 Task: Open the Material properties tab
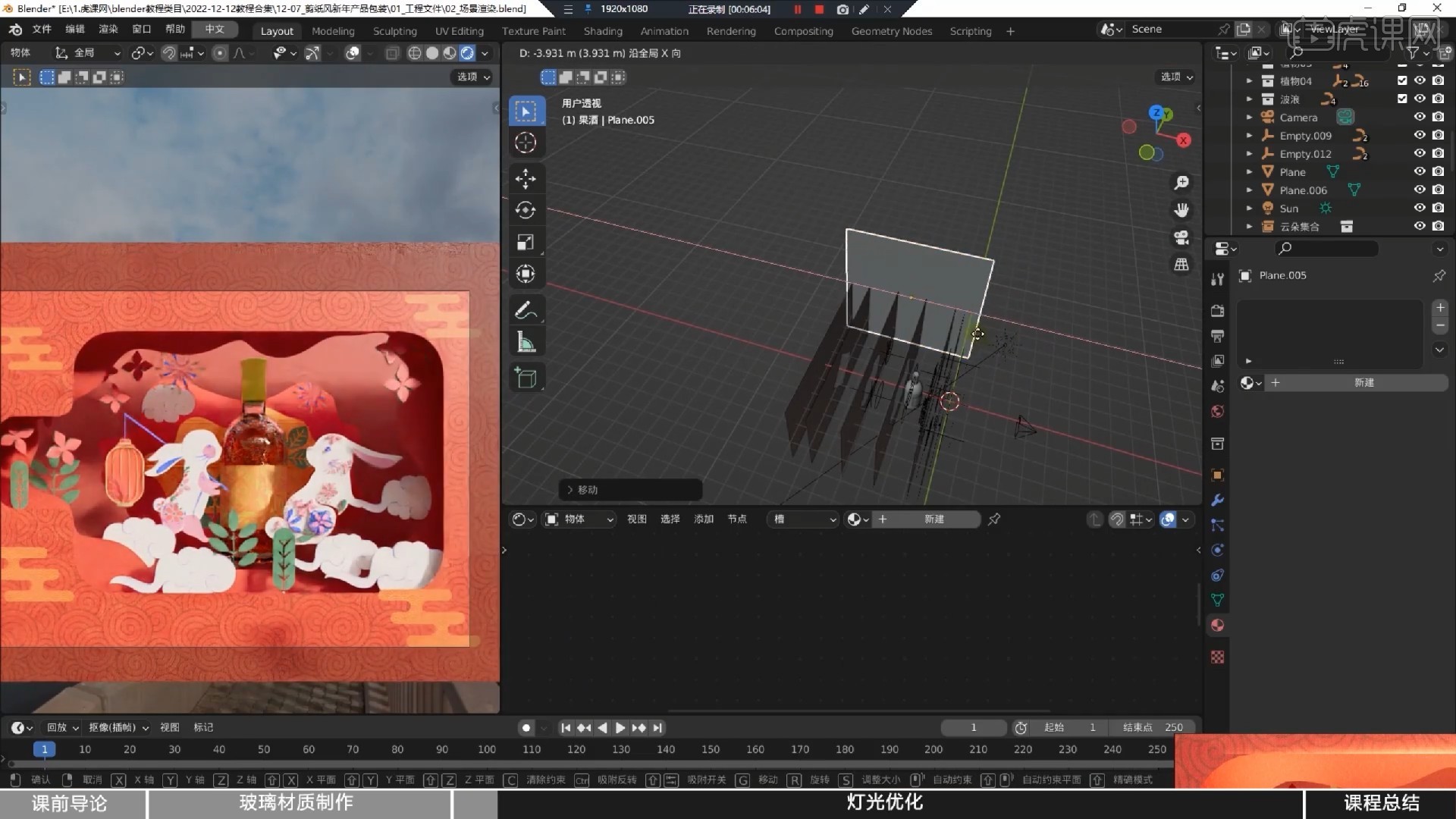coord(1218,626)
